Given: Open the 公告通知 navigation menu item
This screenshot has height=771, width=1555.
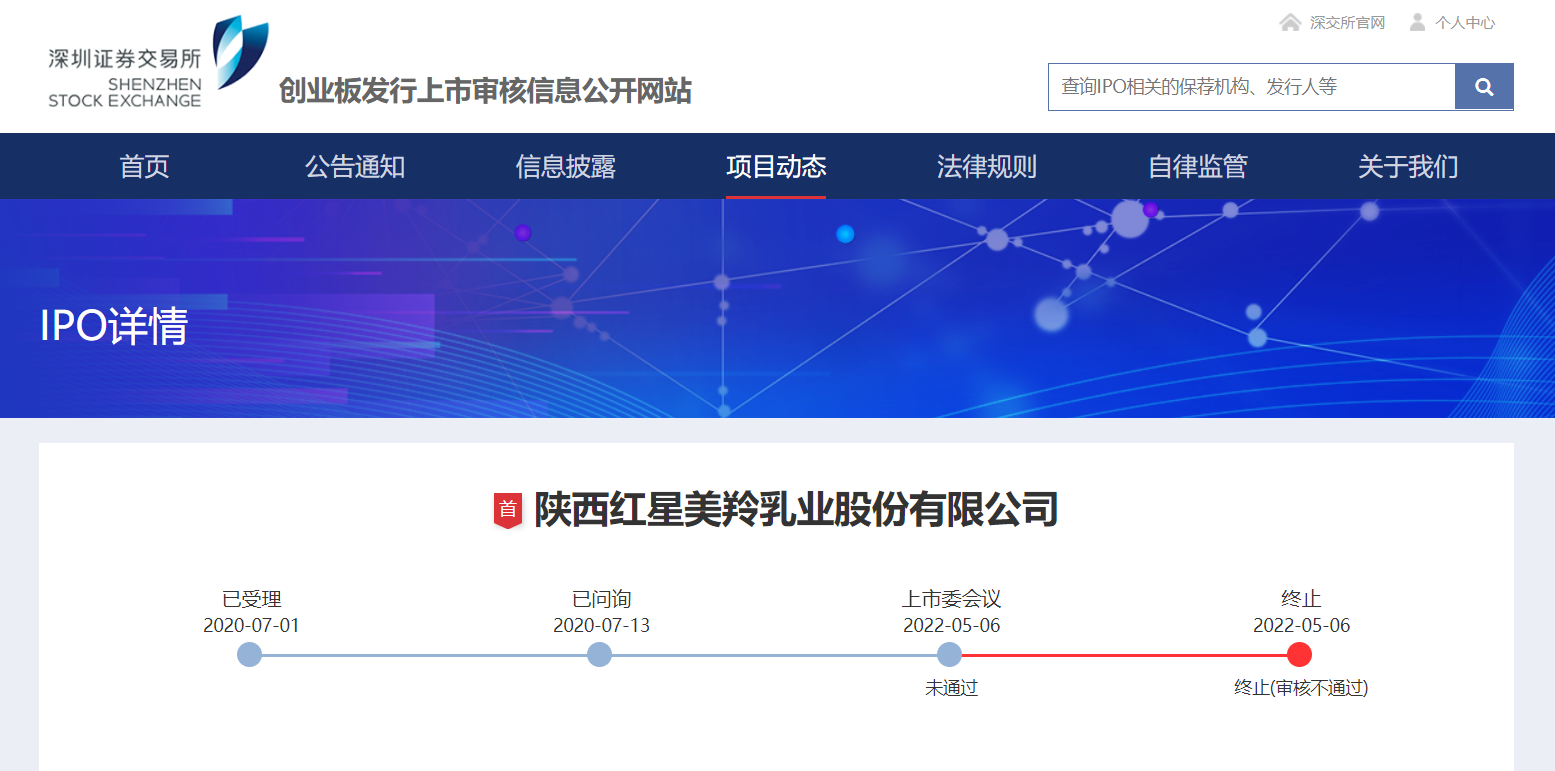Looking at the screenshot, I should point(355,166).
